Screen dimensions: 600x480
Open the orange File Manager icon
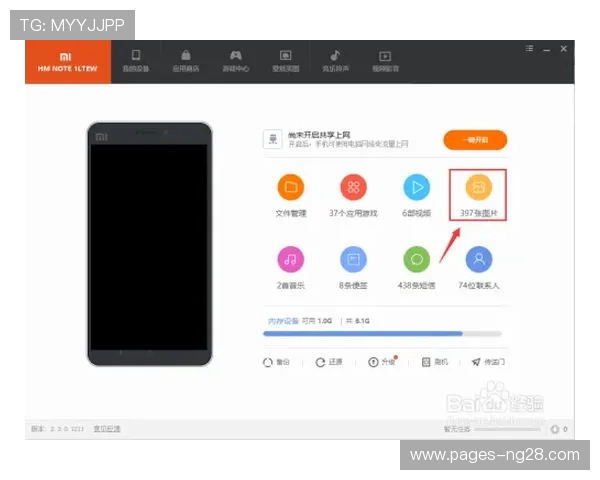(x=291, y=187)
